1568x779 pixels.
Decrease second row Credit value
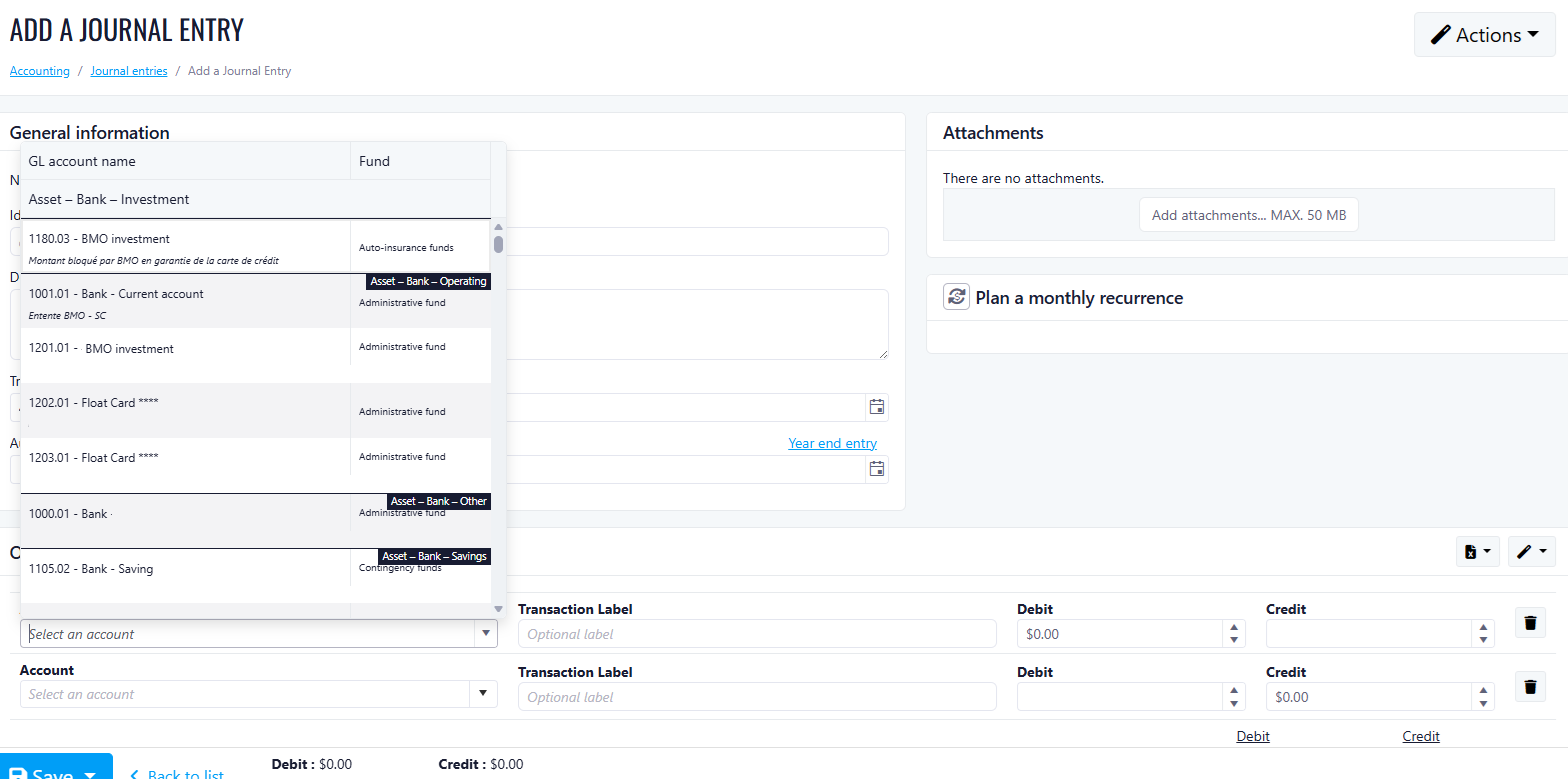click(1483, 703)
